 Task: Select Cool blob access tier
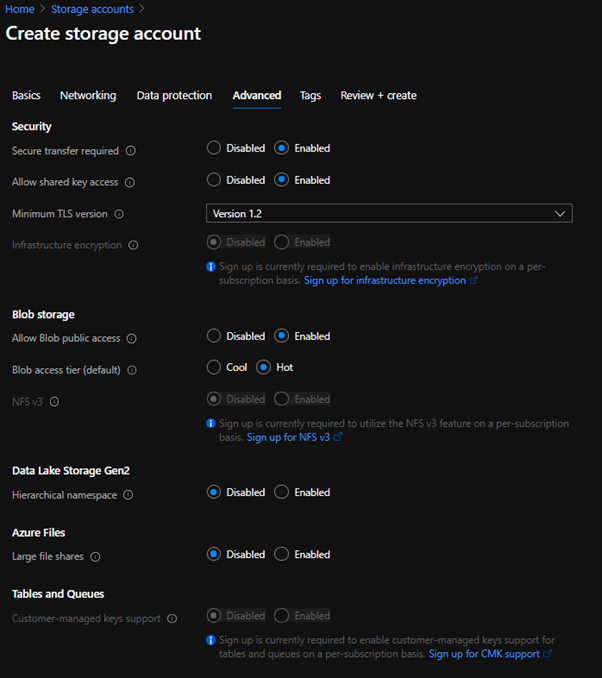coord(214,367)
